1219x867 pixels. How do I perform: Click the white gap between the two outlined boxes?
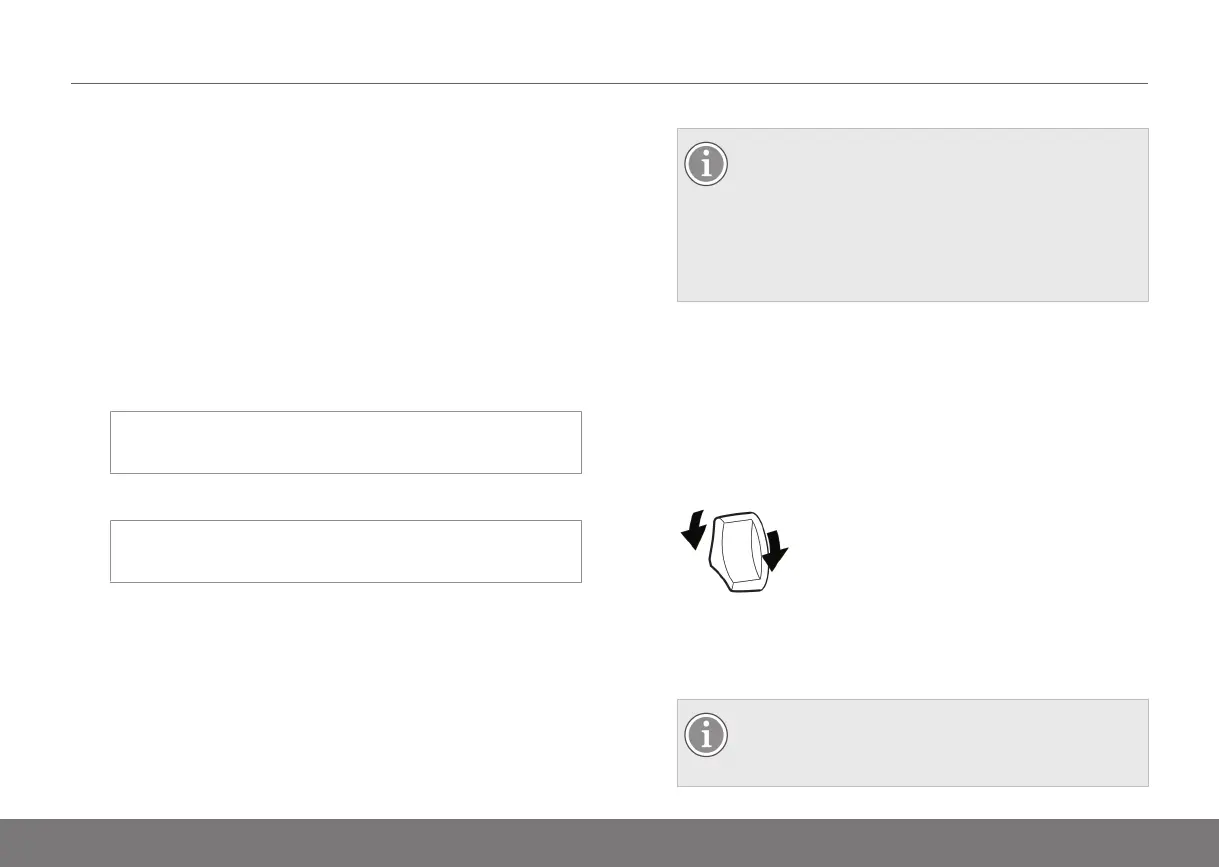tap(345, 496)
